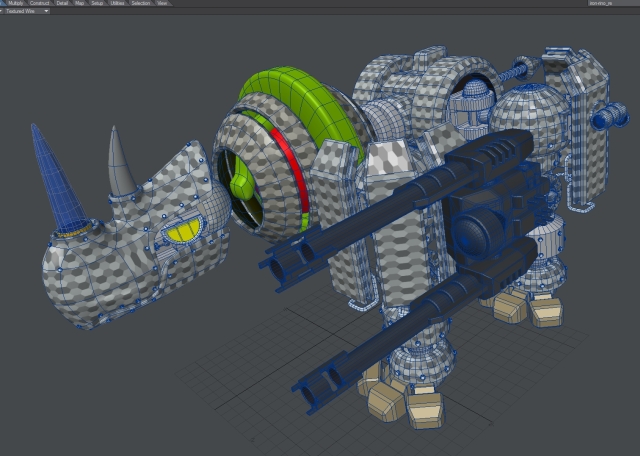640x456 pixels.
Task: Go to the Setup tab
Action: pos(97,3)
